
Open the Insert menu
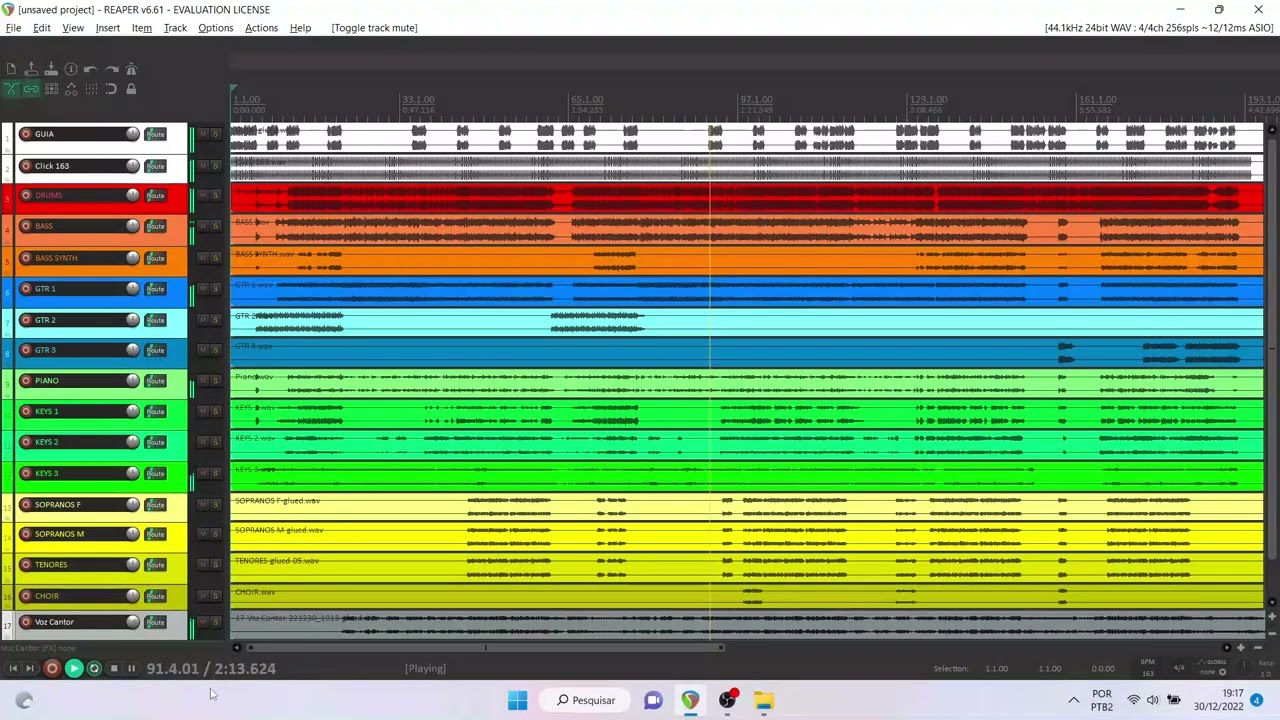[108, 28]
